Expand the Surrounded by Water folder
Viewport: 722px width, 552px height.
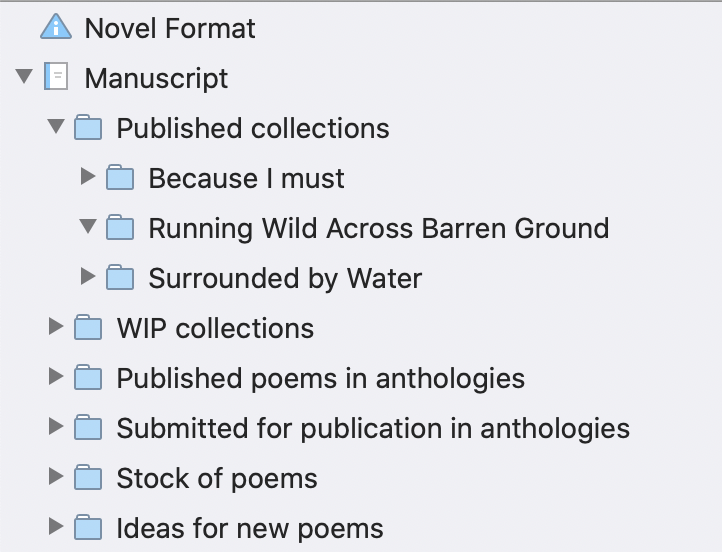point(87,276)
